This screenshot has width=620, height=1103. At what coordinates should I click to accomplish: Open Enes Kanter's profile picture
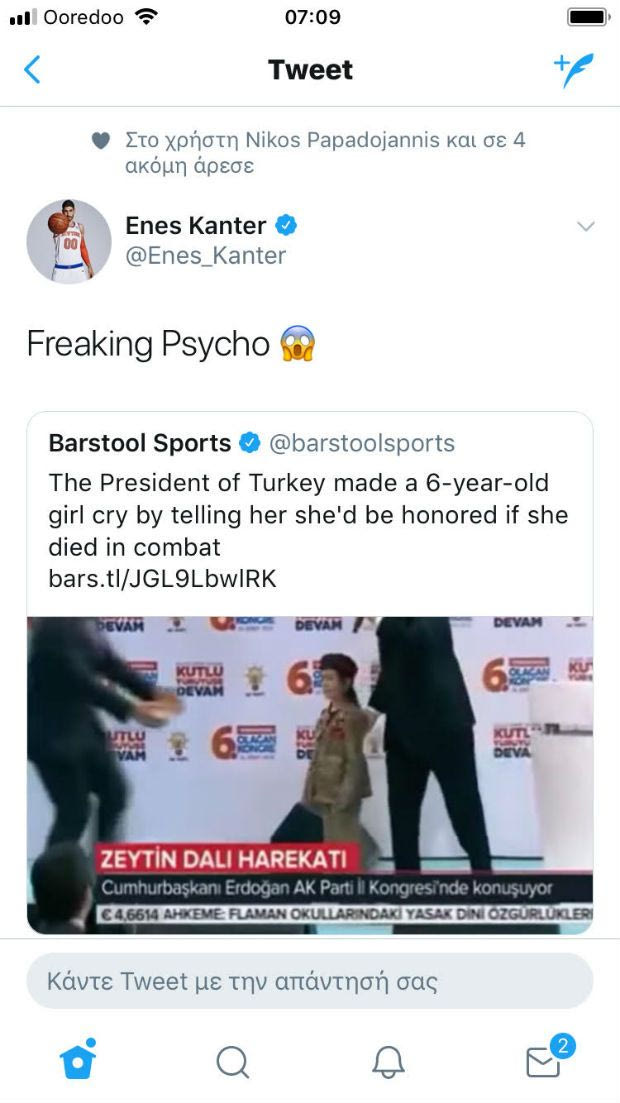(x=68, y=241)
